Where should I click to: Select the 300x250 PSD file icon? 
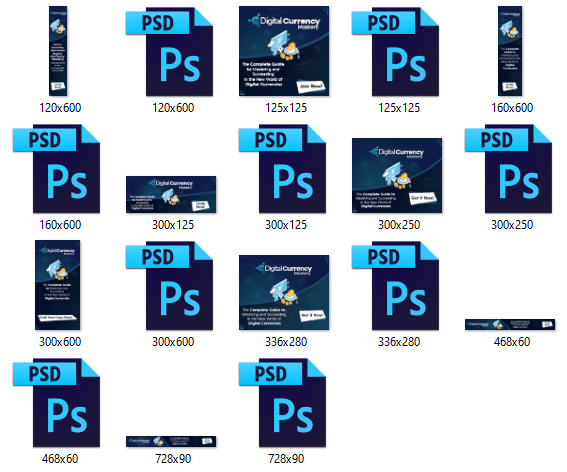tap(508, 169)
